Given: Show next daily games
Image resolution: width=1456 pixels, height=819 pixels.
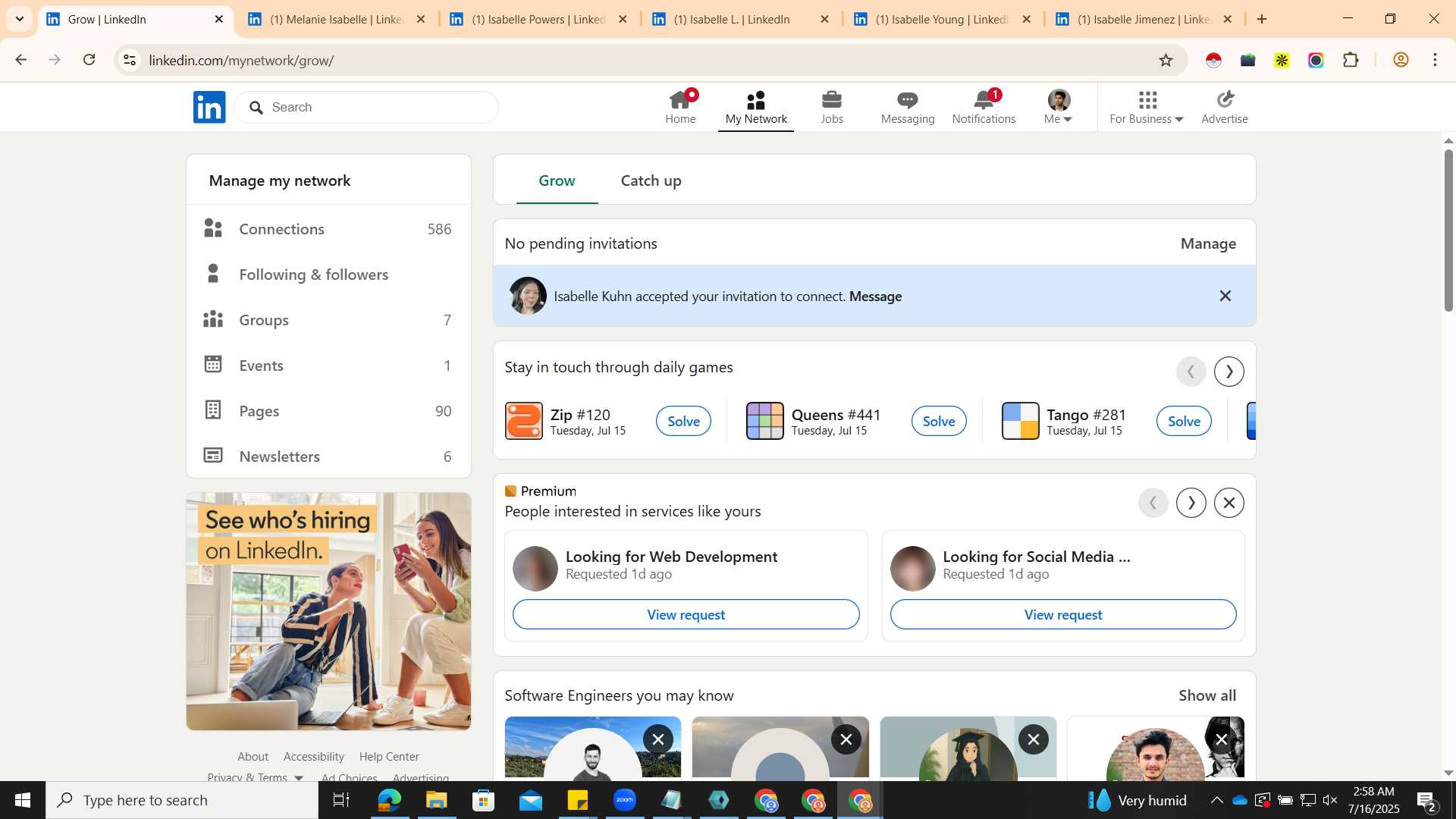Looking at the screenshot, I should 1229,372.
